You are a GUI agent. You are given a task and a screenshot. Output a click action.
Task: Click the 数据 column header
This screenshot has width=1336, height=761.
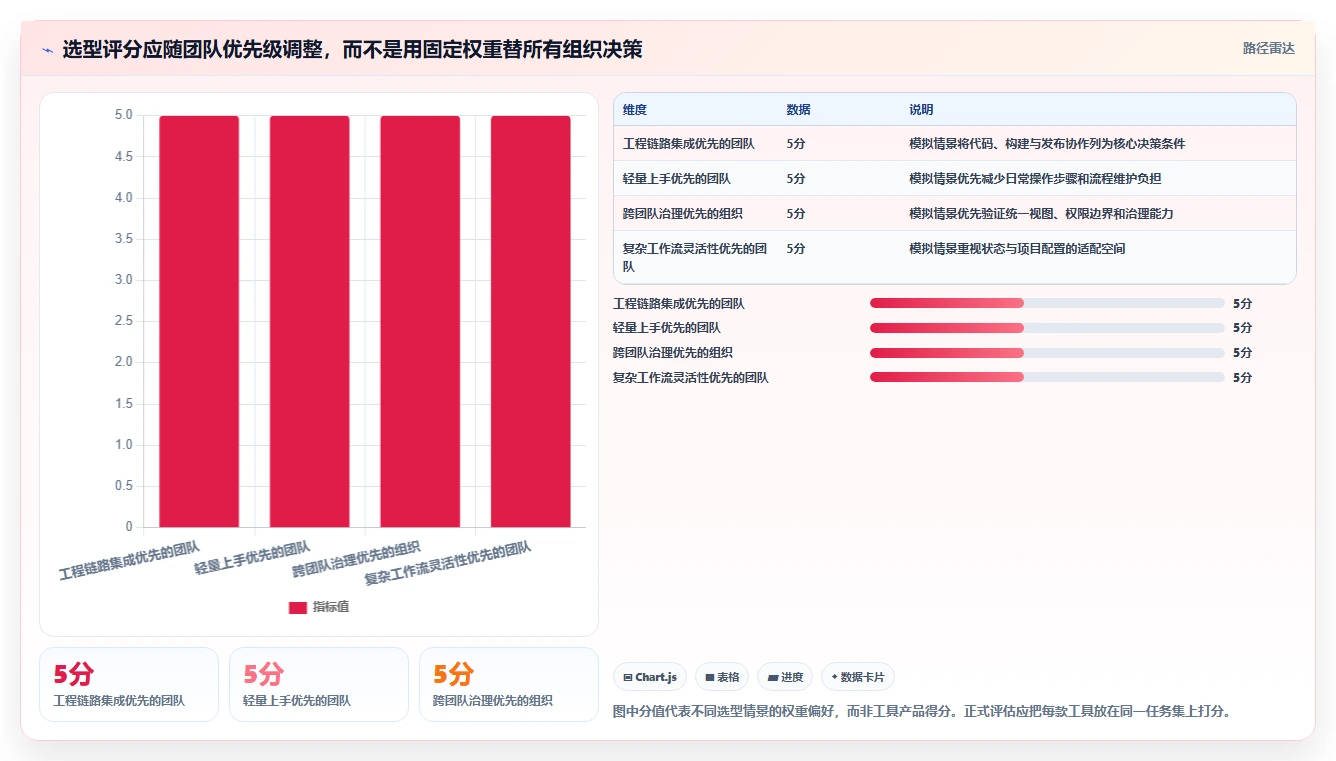tap(799, 110)
